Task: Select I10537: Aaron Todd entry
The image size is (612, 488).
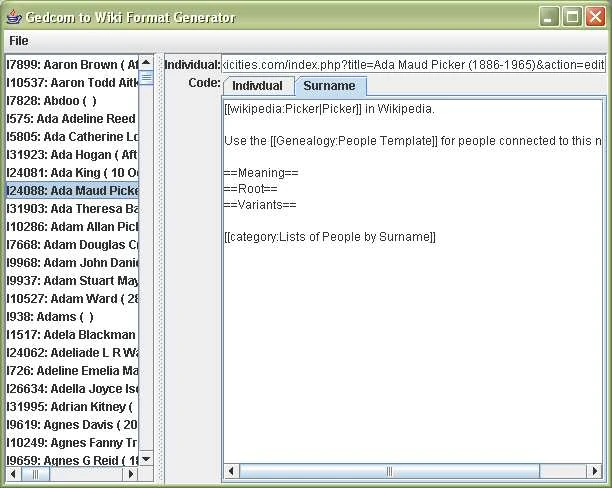Action: tap(72, 83)
